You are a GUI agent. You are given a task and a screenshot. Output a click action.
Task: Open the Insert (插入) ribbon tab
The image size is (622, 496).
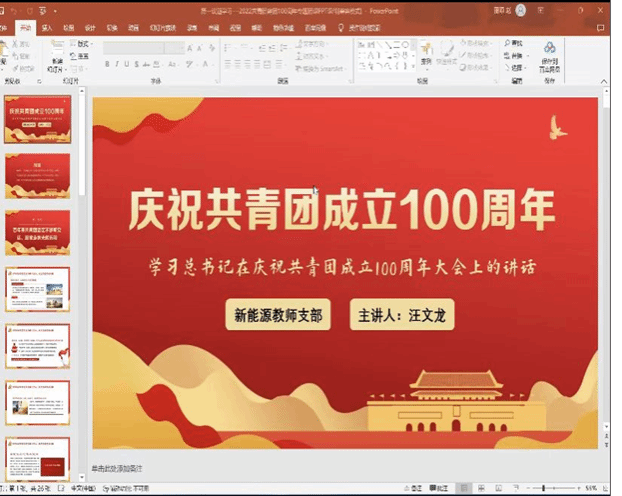48,29
